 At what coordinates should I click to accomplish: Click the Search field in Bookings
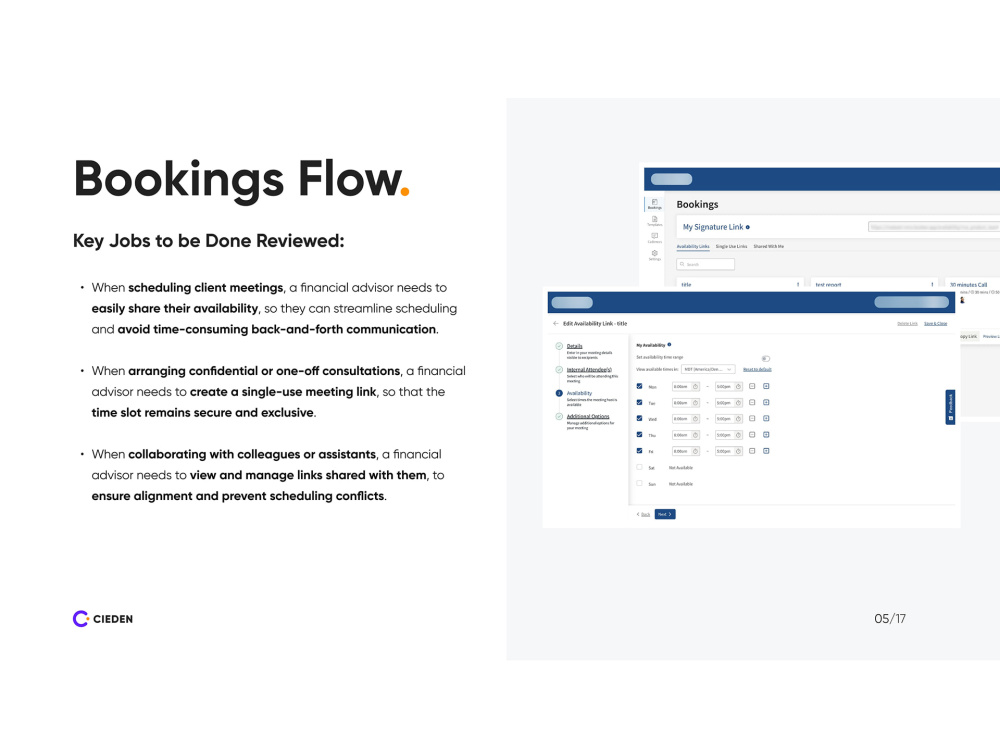[x=705, y=264]
